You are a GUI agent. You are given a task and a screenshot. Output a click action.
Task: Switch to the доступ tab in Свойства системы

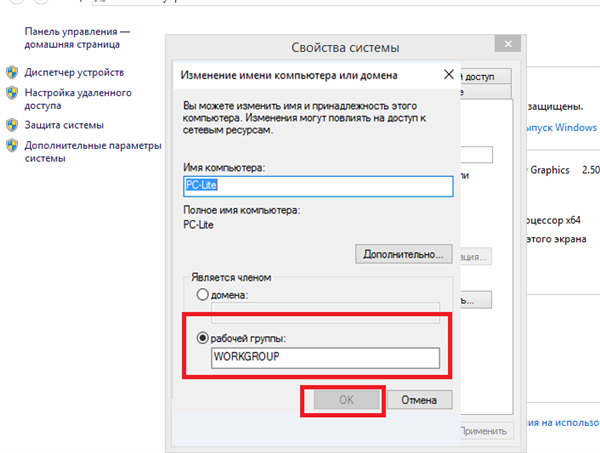[x=485, y=77]
